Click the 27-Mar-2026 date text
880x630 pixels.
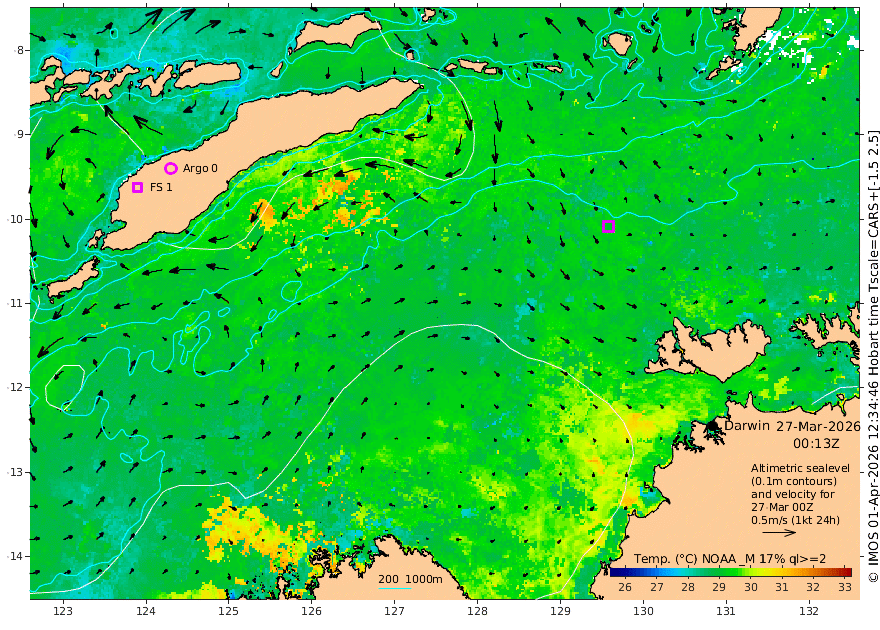(x=818, y=426)
